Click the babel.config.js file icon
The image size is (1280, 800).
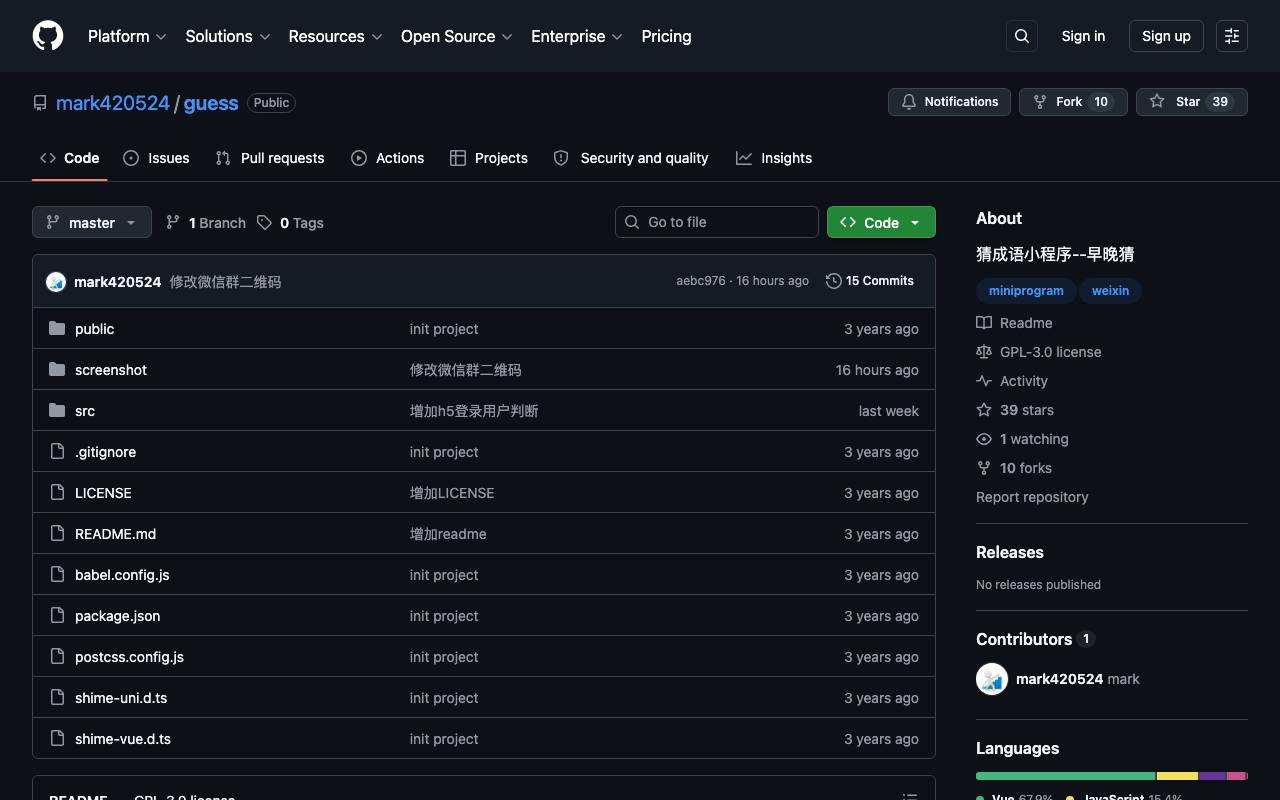[x=57, y=575]
